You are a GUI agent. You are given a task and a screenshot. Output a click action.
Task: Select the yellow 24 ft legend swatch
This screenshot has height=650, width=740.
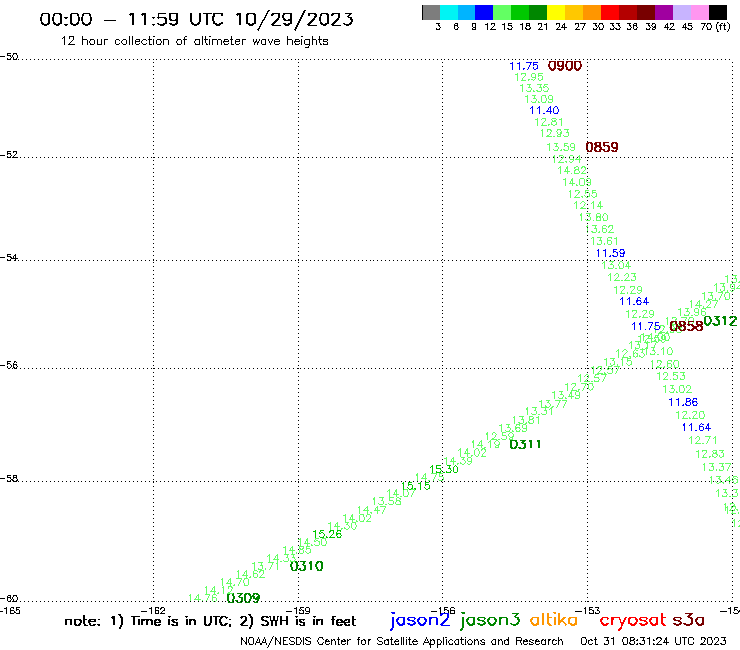click(x=556, y=12)
